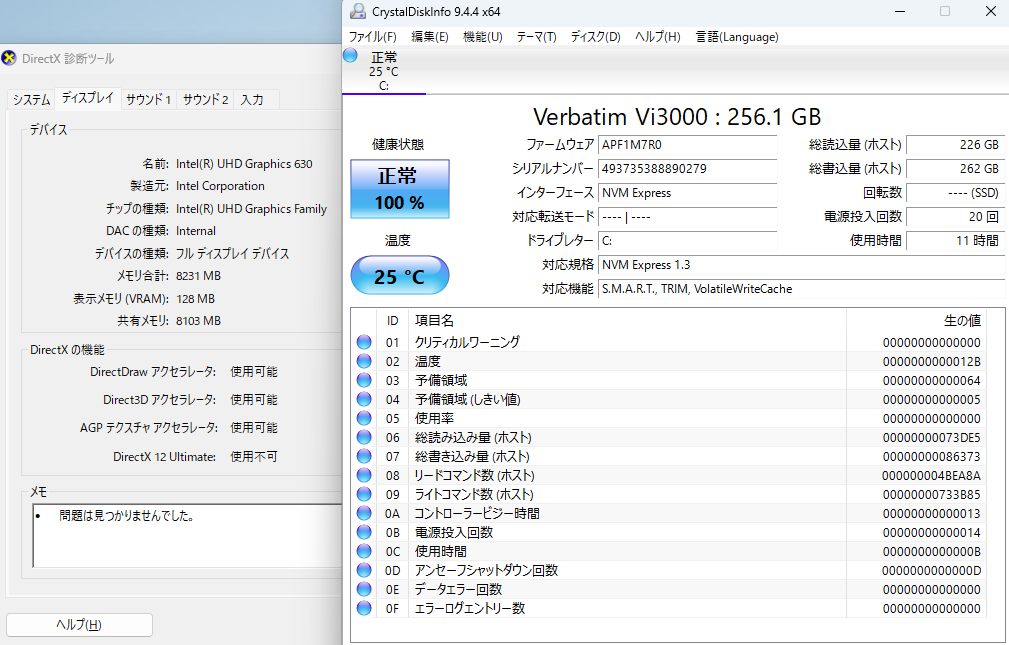Click the 使用時間 value 11 時間
The image size is (1009, 645).
pyautogui.click(x=955, y=240)
